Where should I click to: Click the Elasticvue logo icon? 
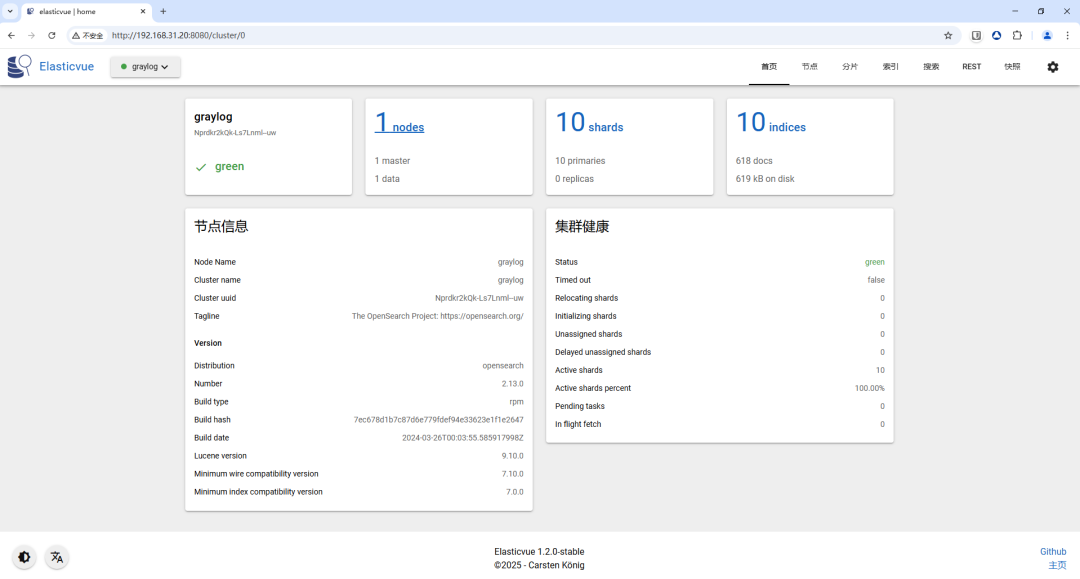point(19,66)
